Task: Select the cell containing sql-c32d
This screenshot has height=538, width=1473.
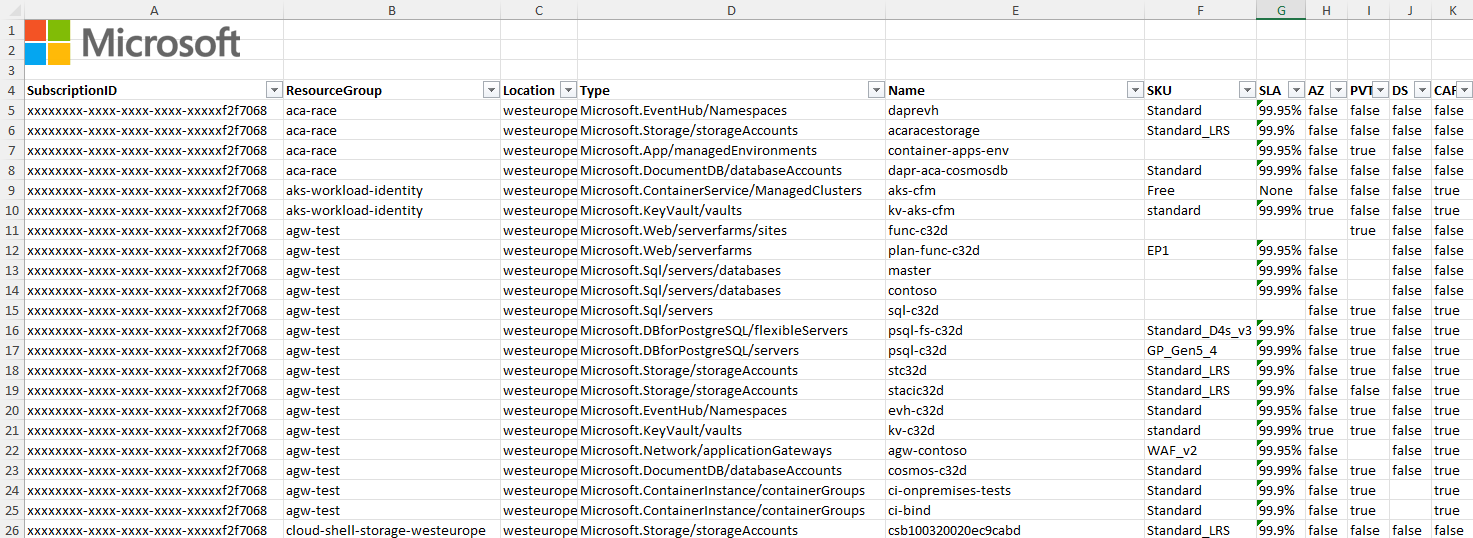Action: pos(1015,310)
